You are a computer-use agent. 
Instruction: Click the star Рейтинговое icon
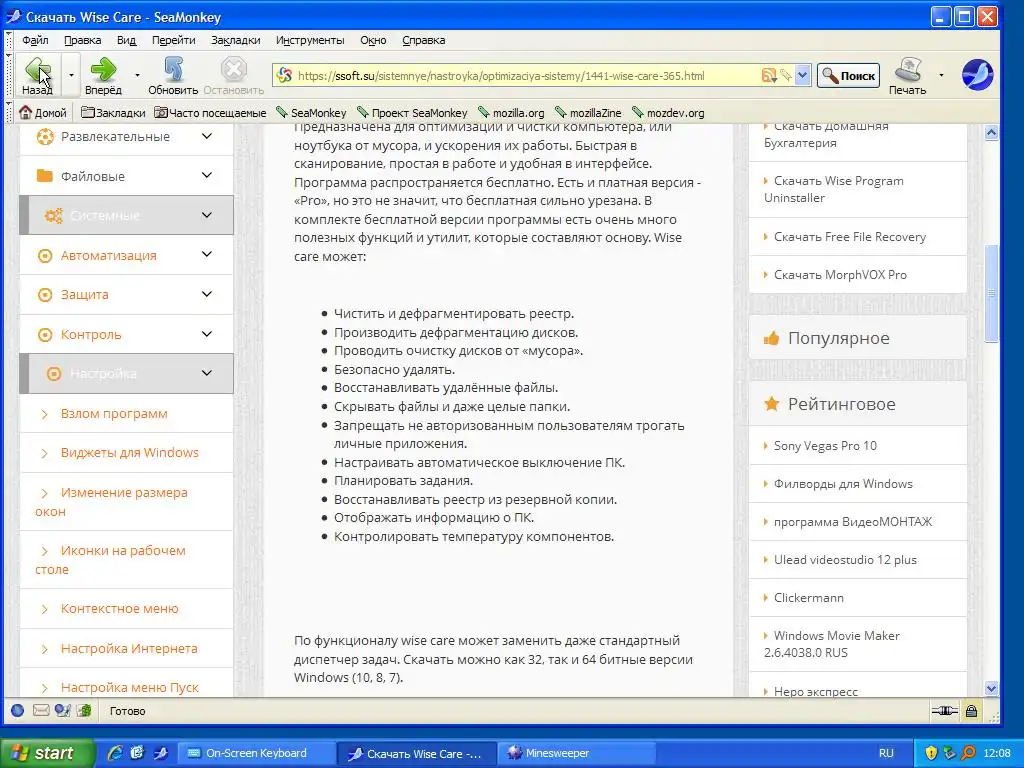771,404
